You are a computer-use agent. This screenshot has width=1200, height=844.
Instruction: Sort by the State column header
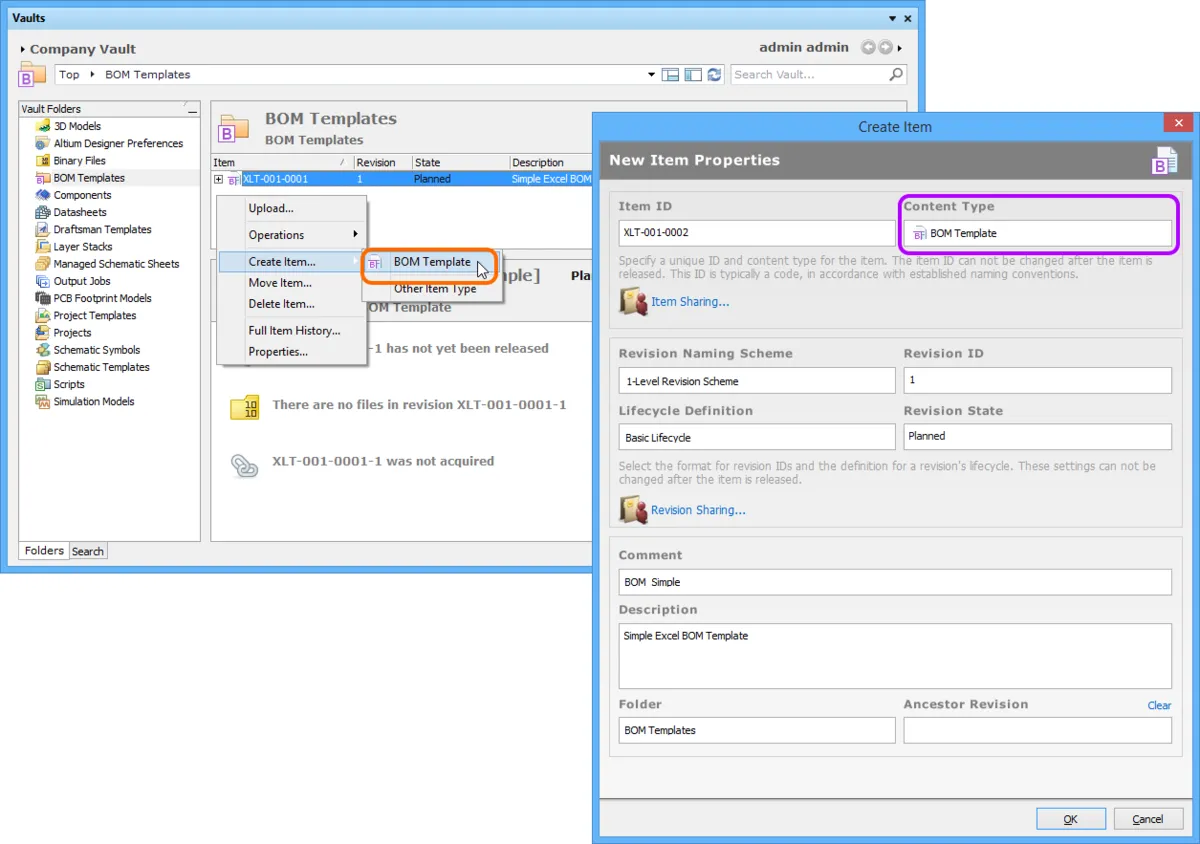click(x=460, y=162)
